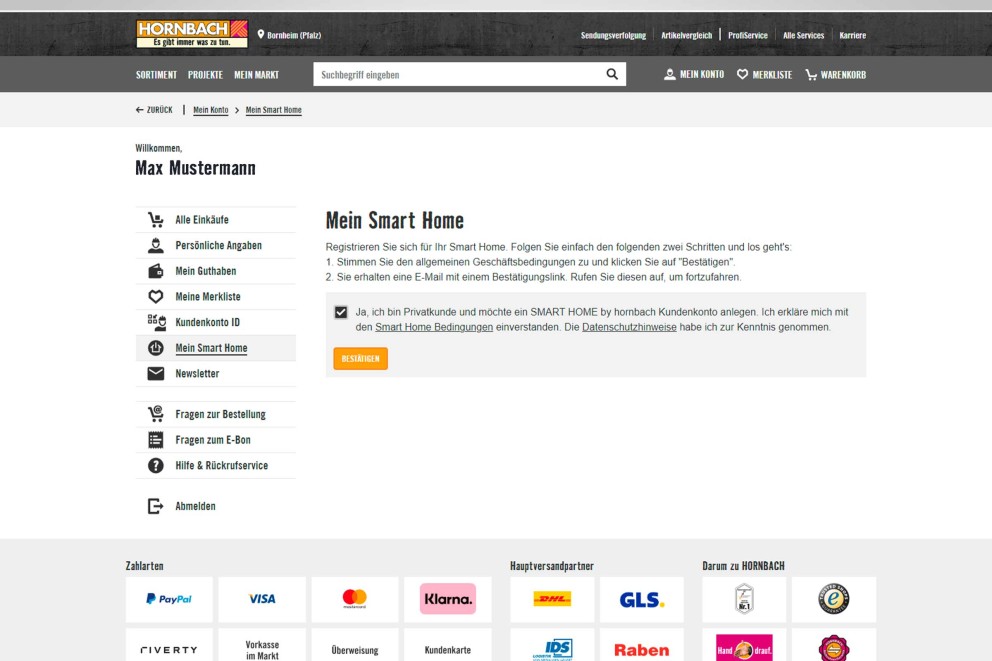
Task: Uncheck the Smart Home Privatkunde consent checkbox
Action: pyautogui.click(x=341, y=312)
